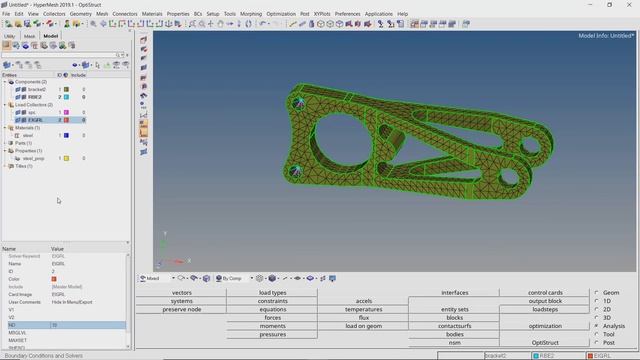The height and width of the screenshot is (360, 640).
Task: Switch to the Mask tab
Action: click(x=29, y=36)
